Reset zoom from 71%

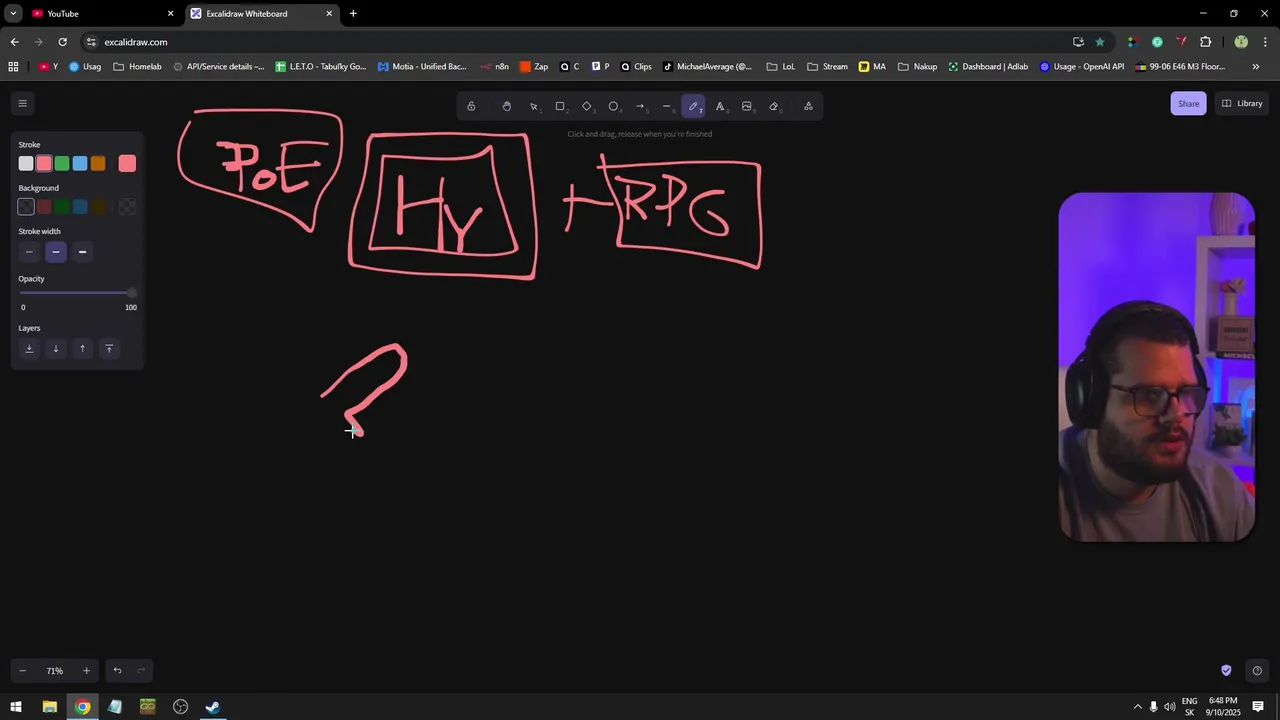coord(54,671)
